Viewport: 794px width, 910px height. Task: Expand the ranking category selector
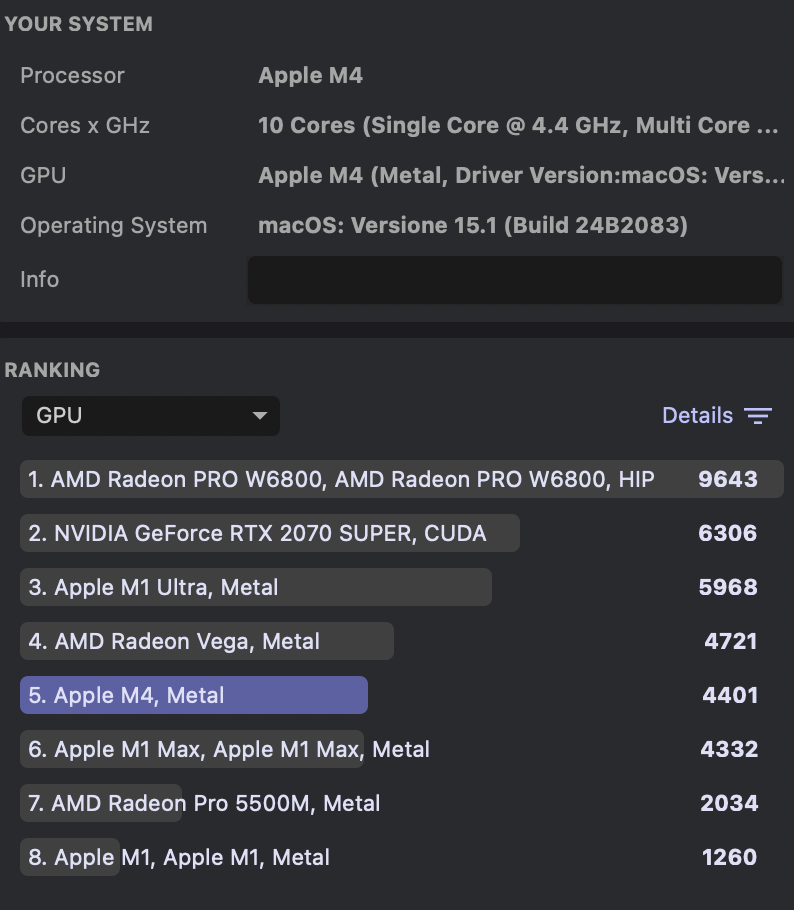tap(150, 416)
